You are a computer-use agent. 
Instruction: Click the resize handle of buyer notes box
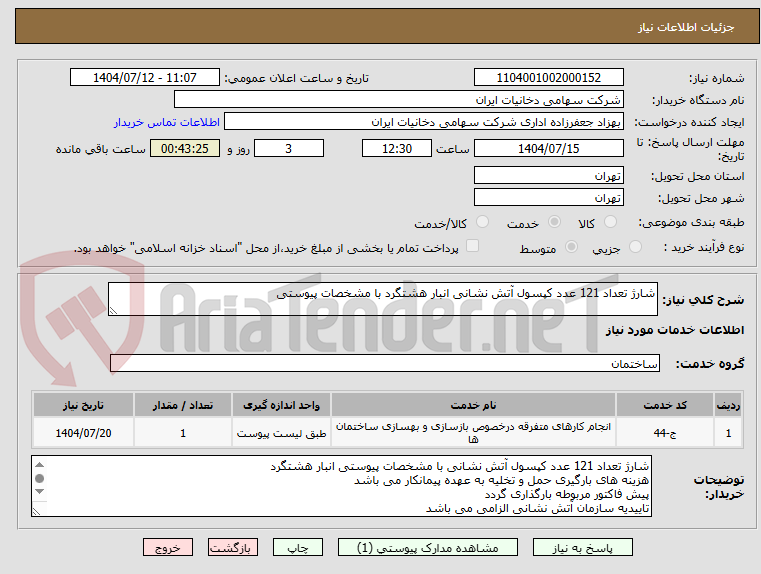(x=36, y=511)
